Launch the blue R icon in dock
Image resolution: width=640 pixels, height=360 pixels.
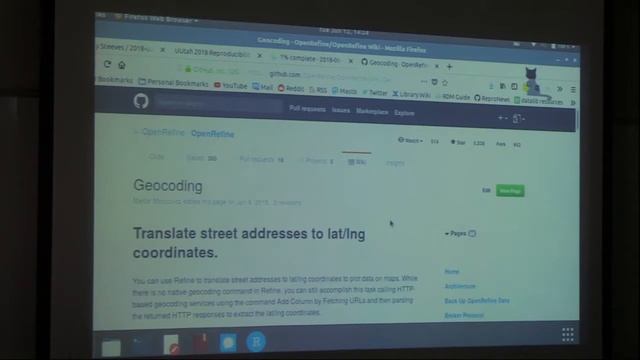click(256, 341)
